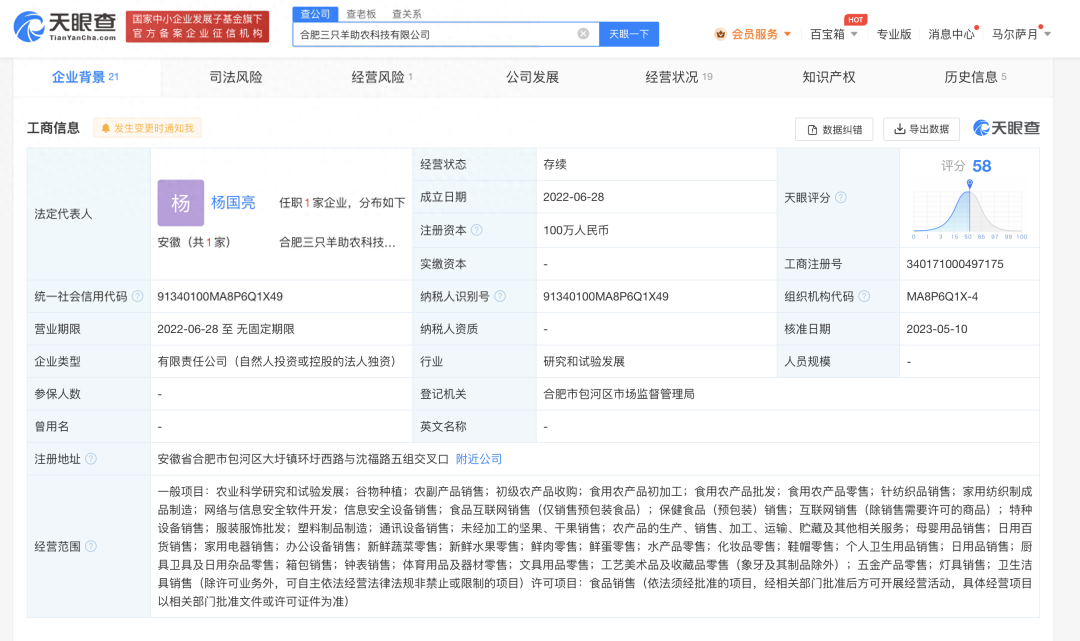Screen dimensions: 1080x641
Task: Click help icon next to 天眼评分
Action: [841, 198]
